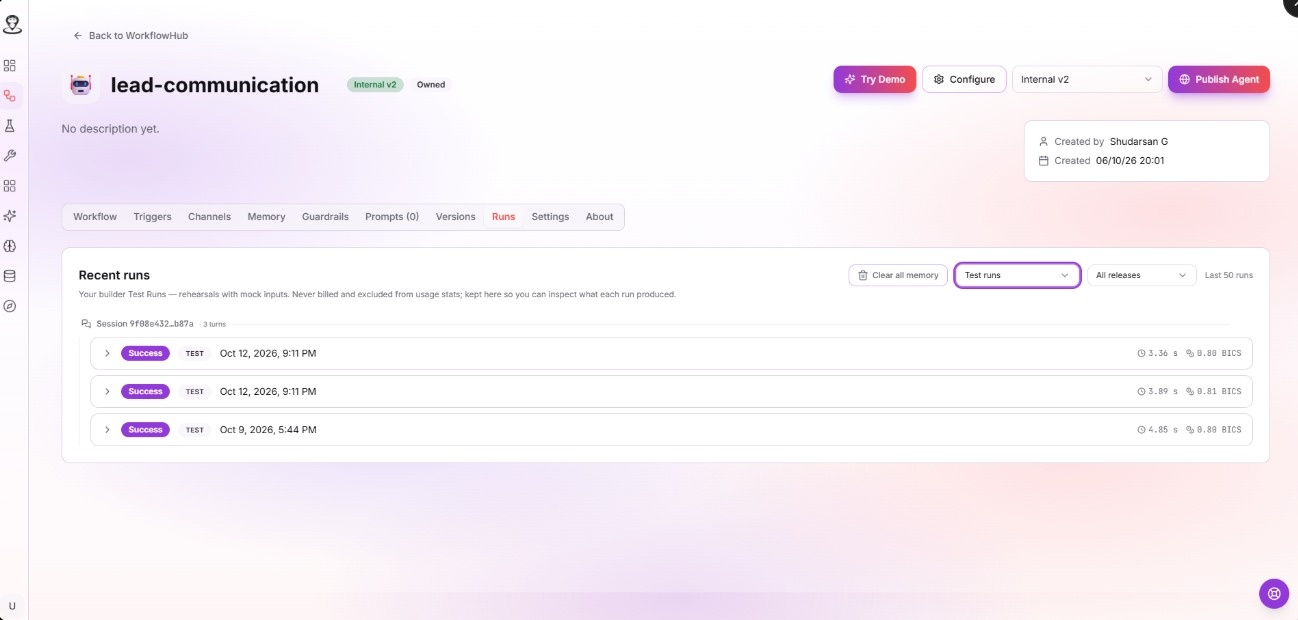1298x620 pixels.
Task: Open the database icon in sidebar
Action: pos(10,276)
